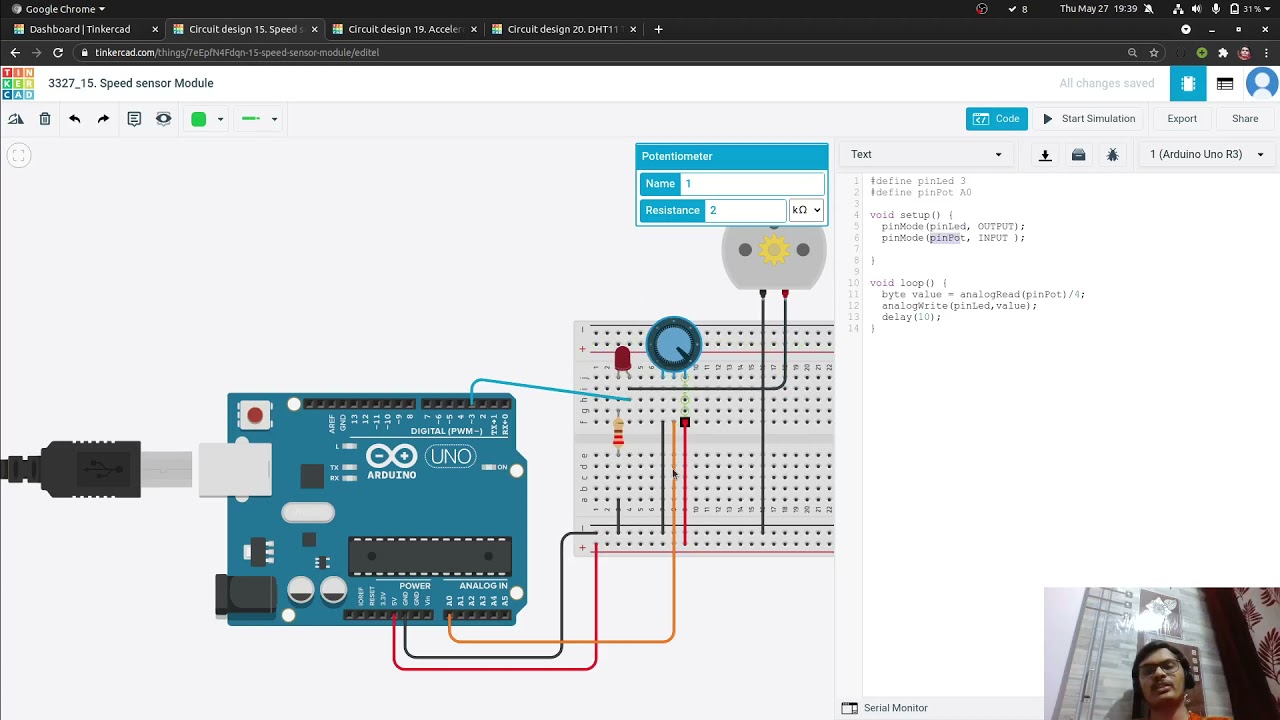Open the Chrome three-dot menu
Screen dimensions: 1280x720
point(1265,53)
